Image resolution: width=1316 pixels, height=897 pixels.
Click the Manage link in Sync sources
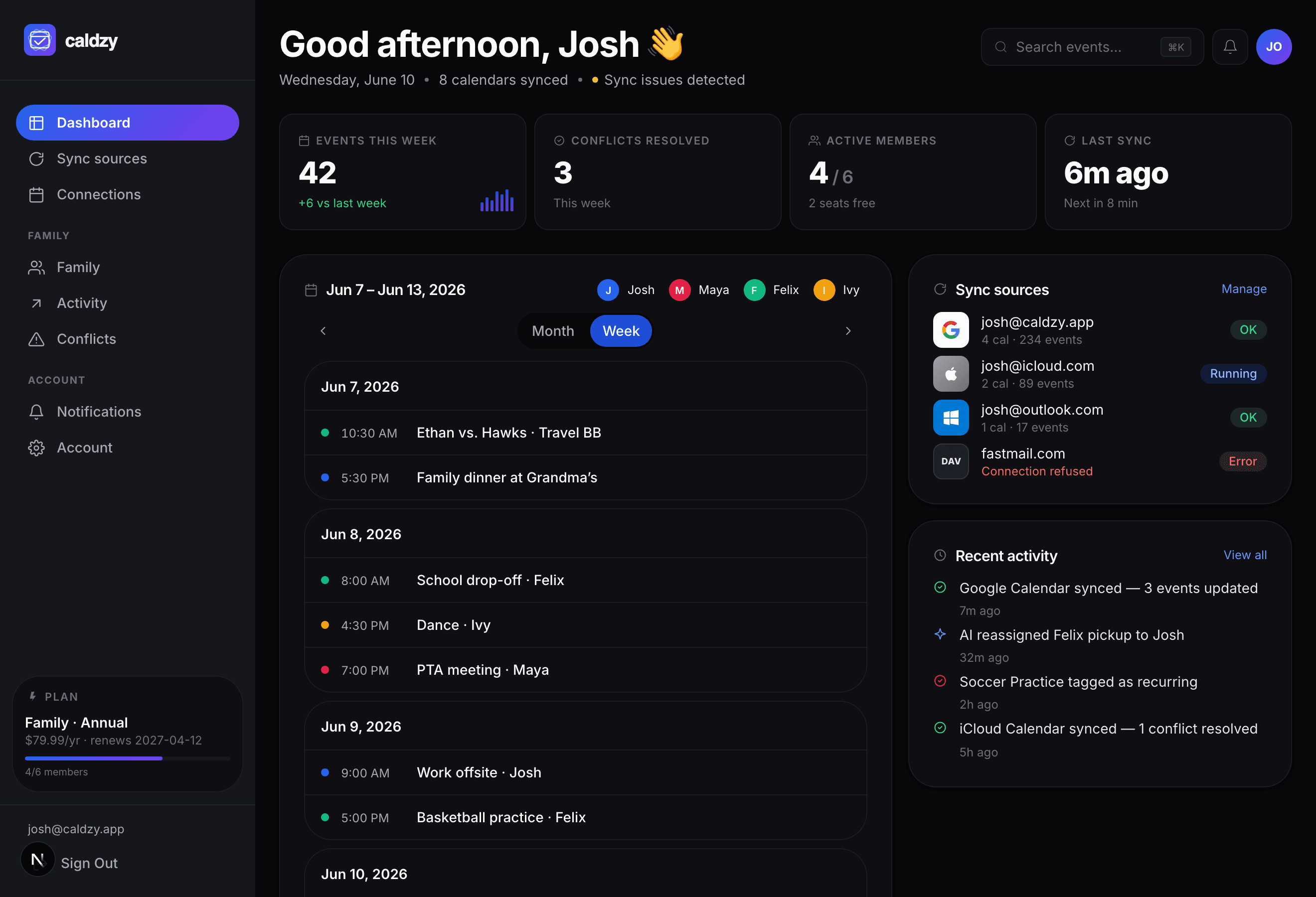[x=1244, y=289]
